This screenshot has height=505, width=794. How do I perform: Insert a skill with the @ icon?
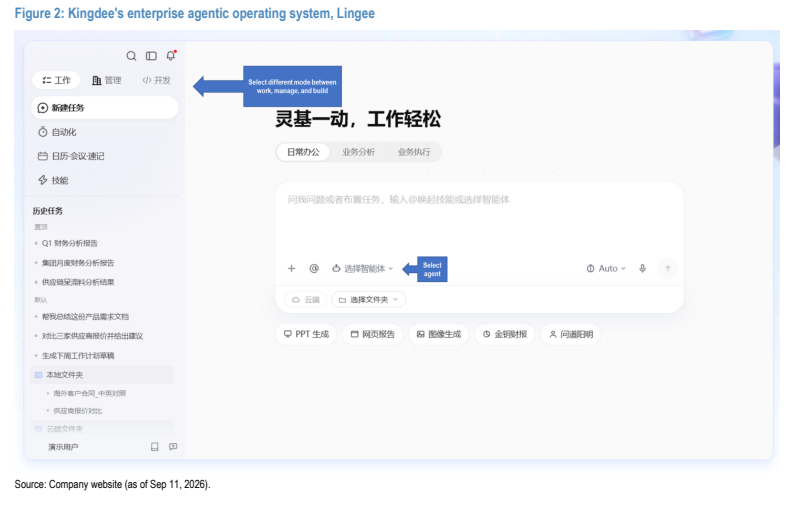(x=314, y=268)
